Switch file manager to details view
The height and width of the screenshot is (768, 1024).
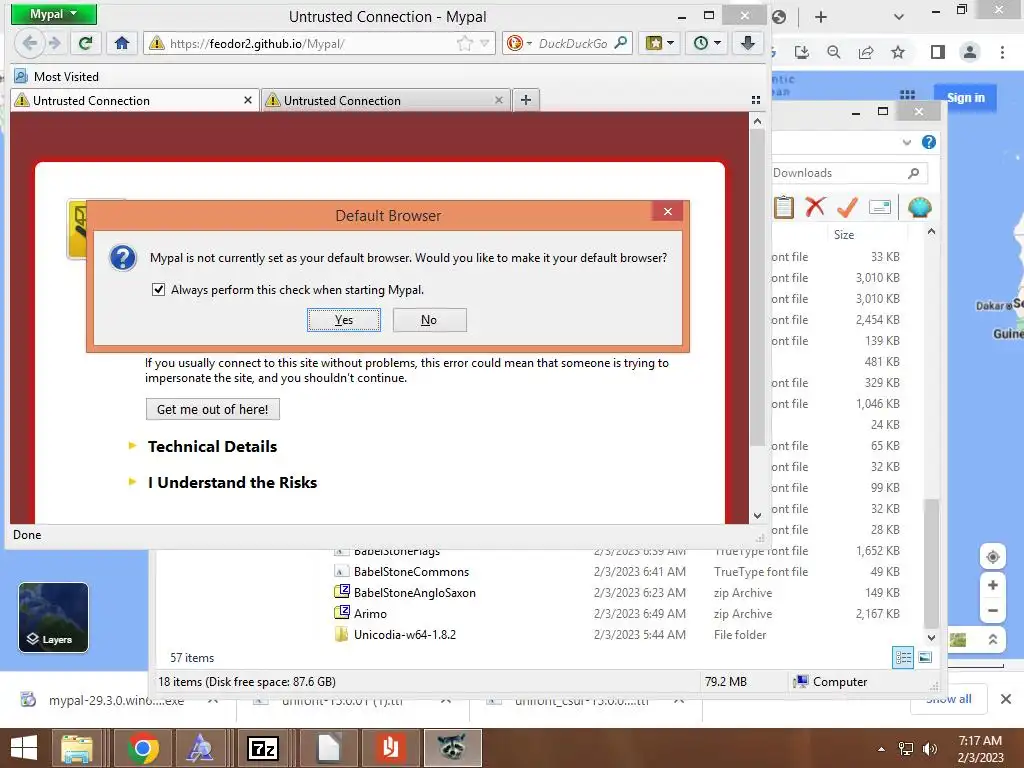click(903, 657)
